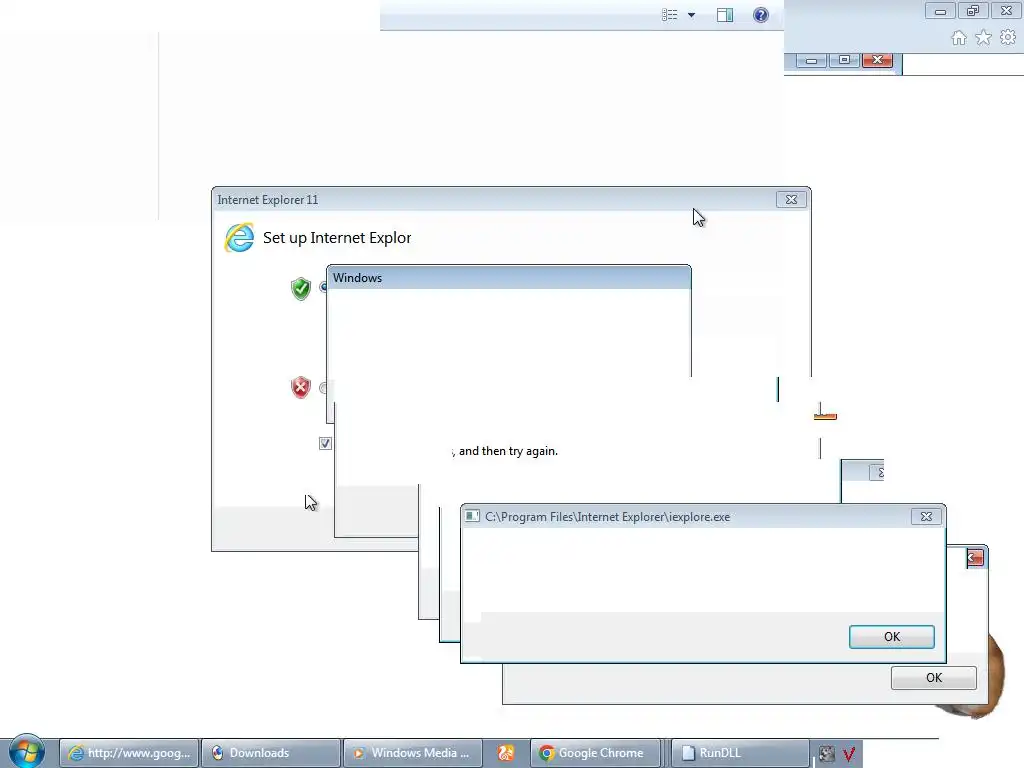This screenshot has height=768, width=1024.
Task: Maximize the inner window with red close
Action: tap(844, 61)
